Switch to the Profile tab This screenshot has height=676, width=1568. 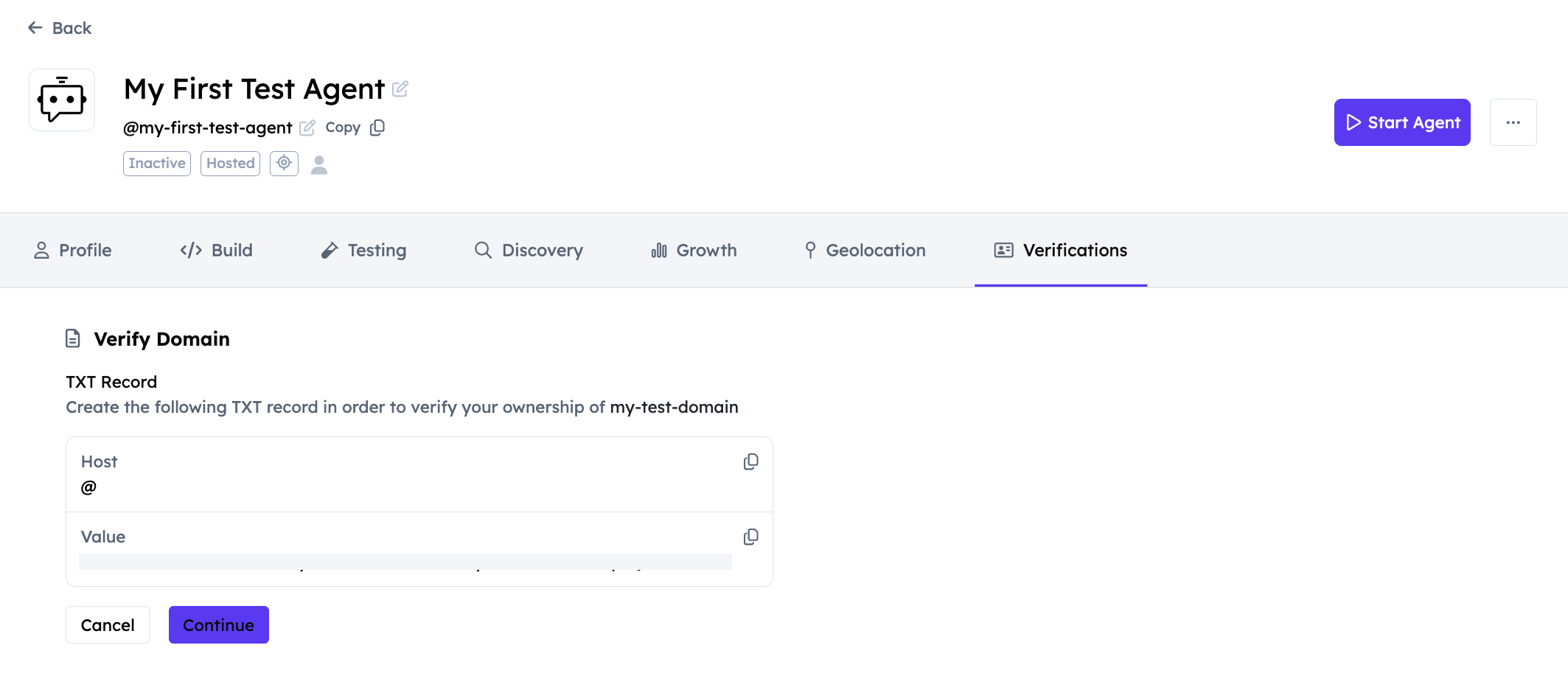[x=73, y=251]
